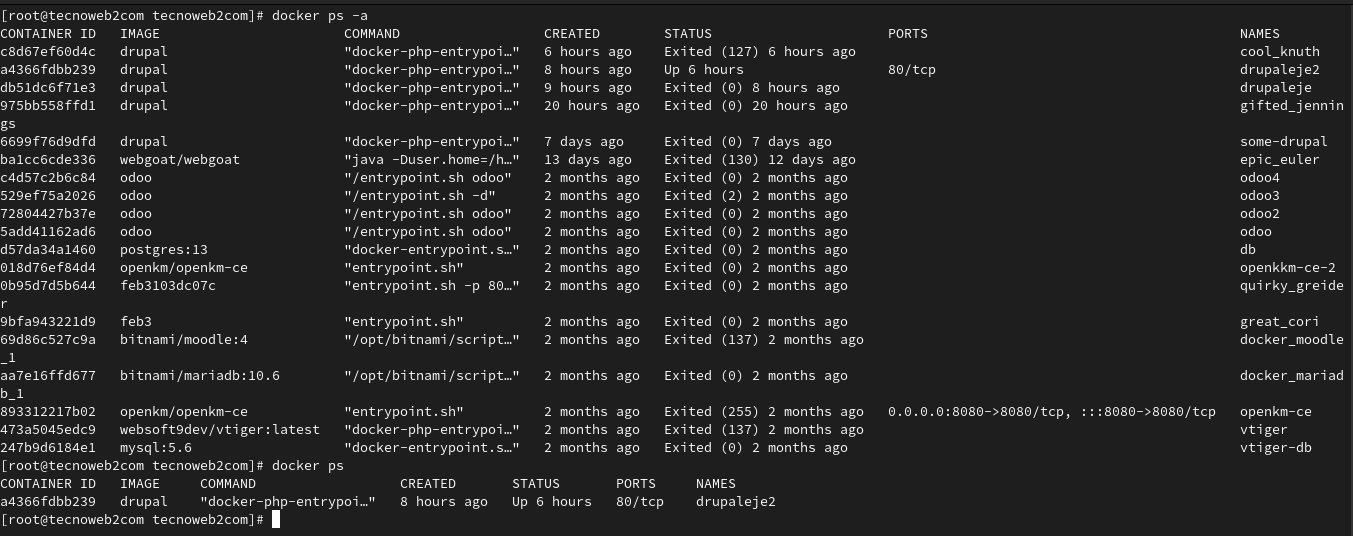
Task: Click the postgres:13 image entry
Action: coord(164,250)
